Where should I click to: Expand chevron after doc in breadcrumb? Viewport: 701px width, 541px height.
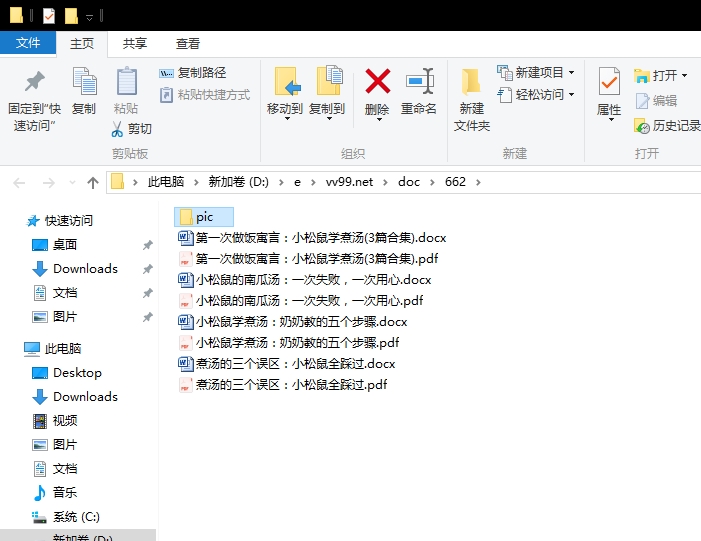click(x=432, y=182)
